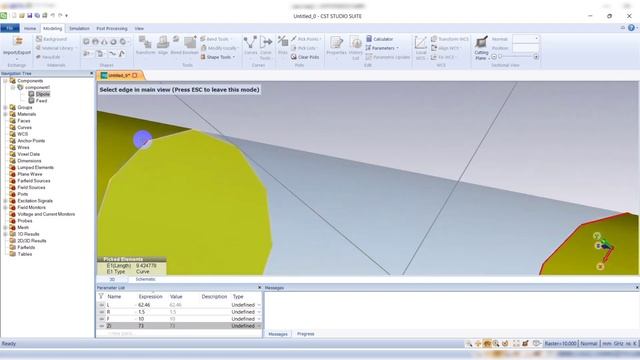Viewport: 640px width, 360px height.
Task: Close the Navigation Tree panel
Action: click(91, 73)
